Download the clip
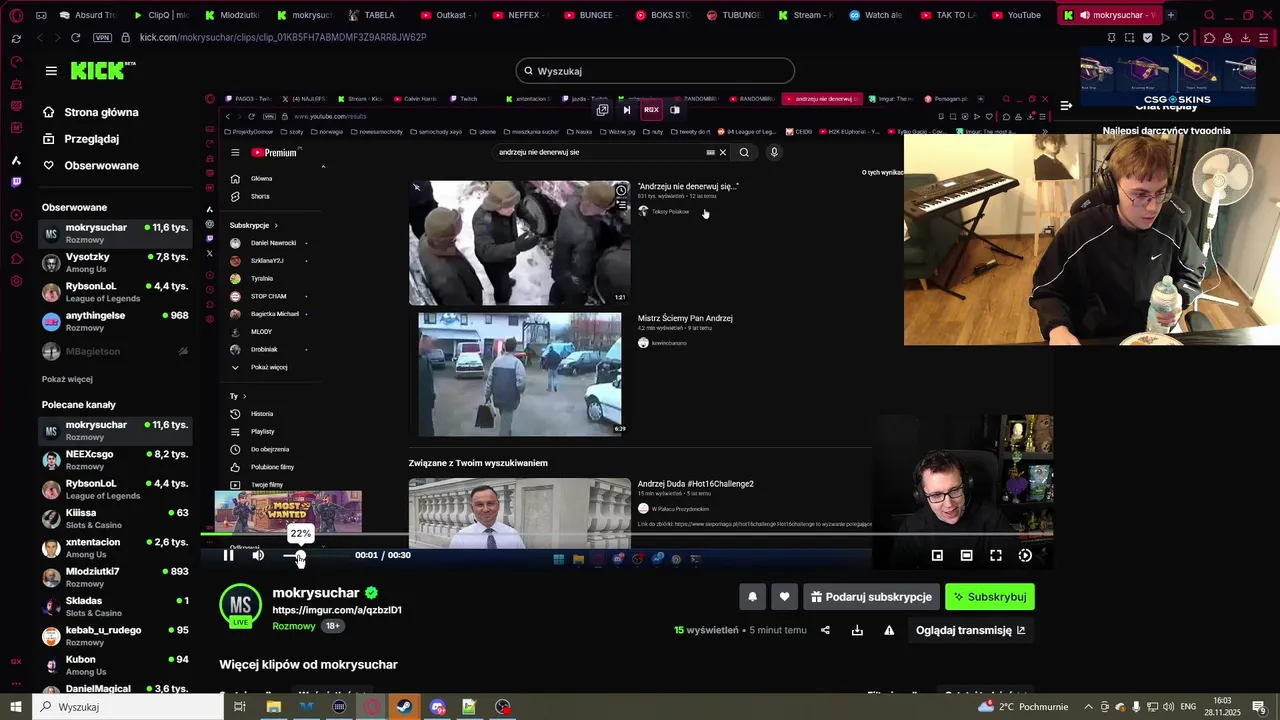This screenshot has width=1280, height=720. point(857,630)
